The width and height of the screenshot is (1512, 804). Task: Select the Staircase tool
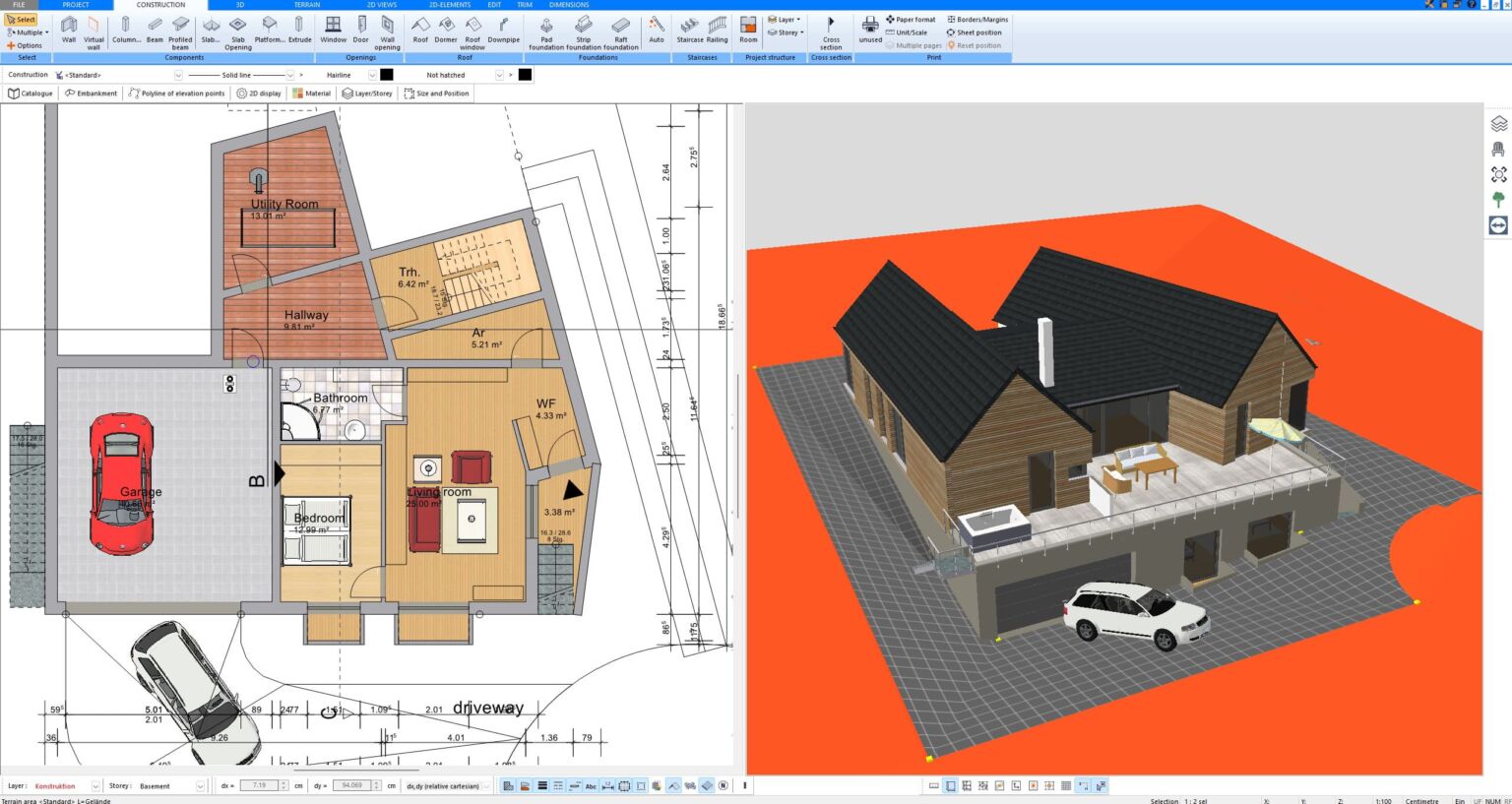click(689, 30)
